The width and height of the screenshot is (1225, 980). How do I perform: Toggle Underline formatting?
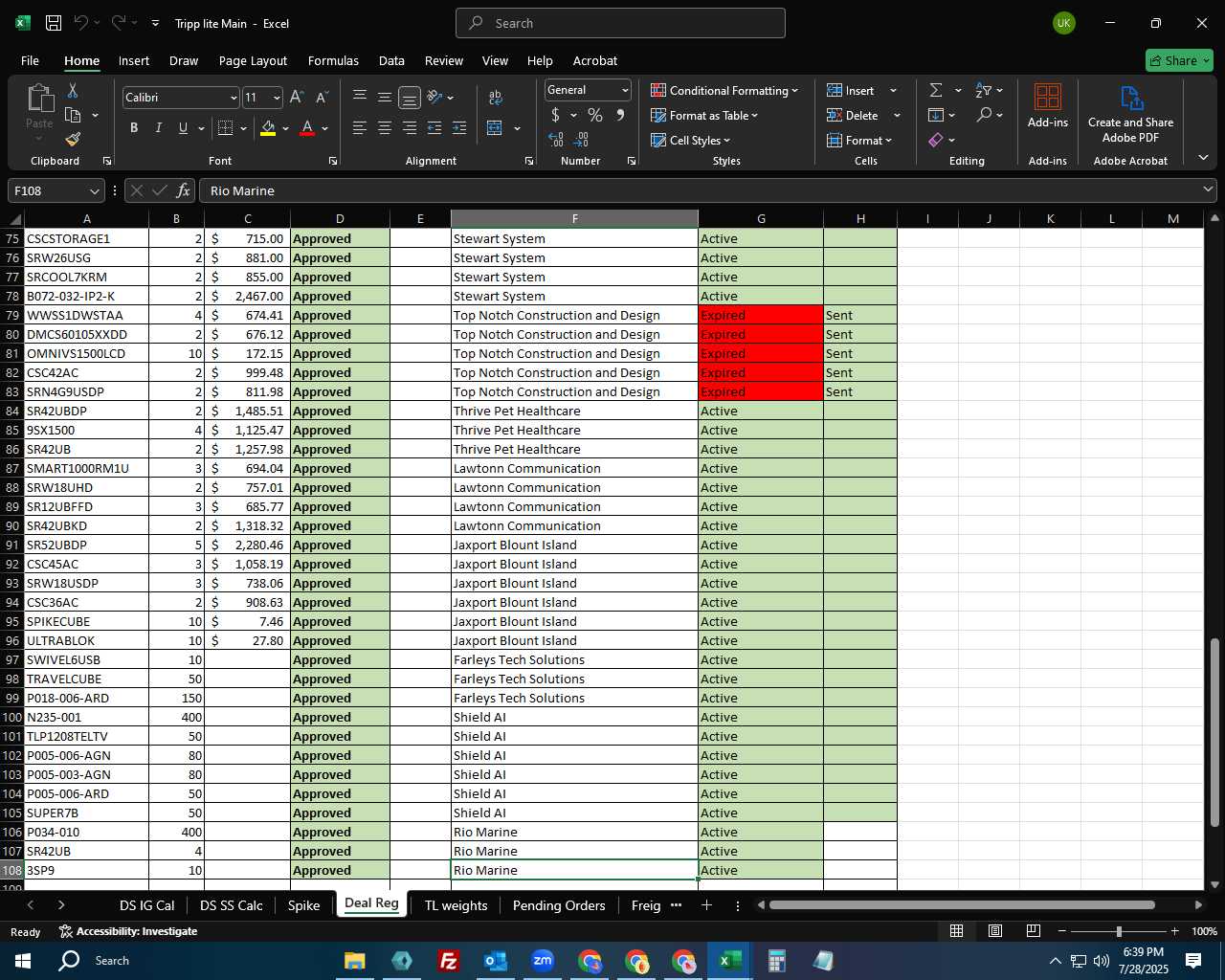pos(183,127)
